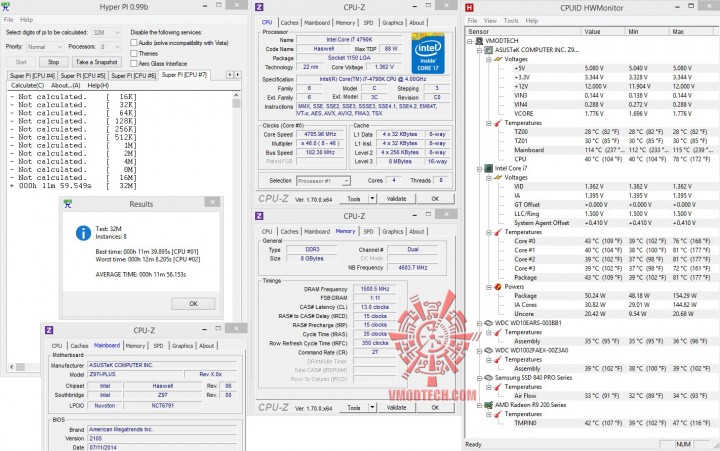Open SPD tab in CPU-Z Memory window
Screen dimensions: 720x451
click(368, 231)
